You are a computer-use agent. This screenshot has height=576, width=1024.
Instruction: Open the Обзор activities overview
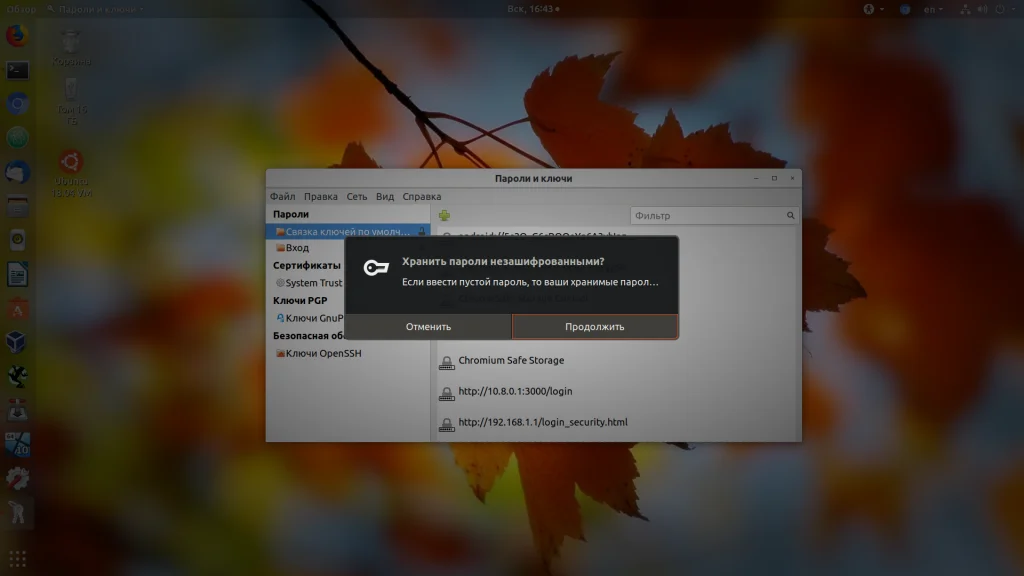[x=21, y=9]
